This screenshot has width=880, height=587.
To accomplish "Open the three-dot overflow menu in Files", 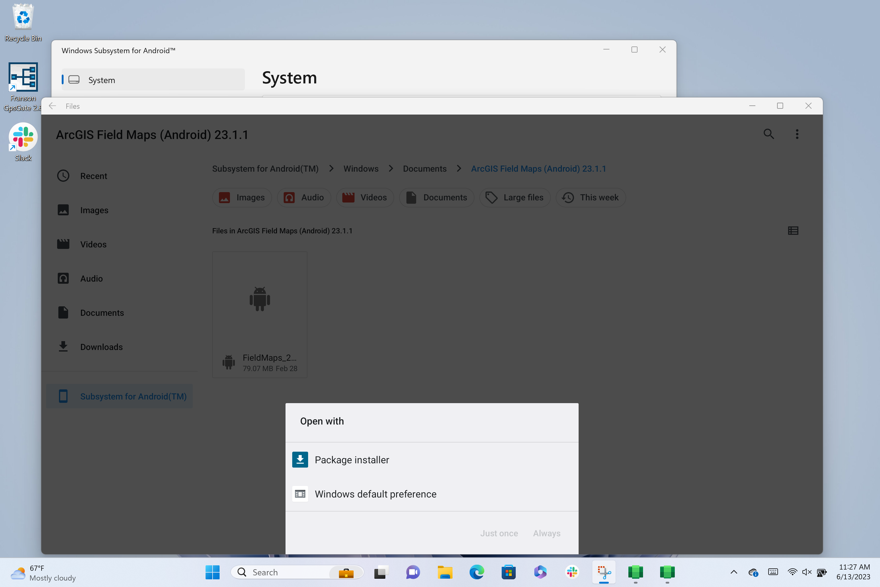I will tap(796, 134).
